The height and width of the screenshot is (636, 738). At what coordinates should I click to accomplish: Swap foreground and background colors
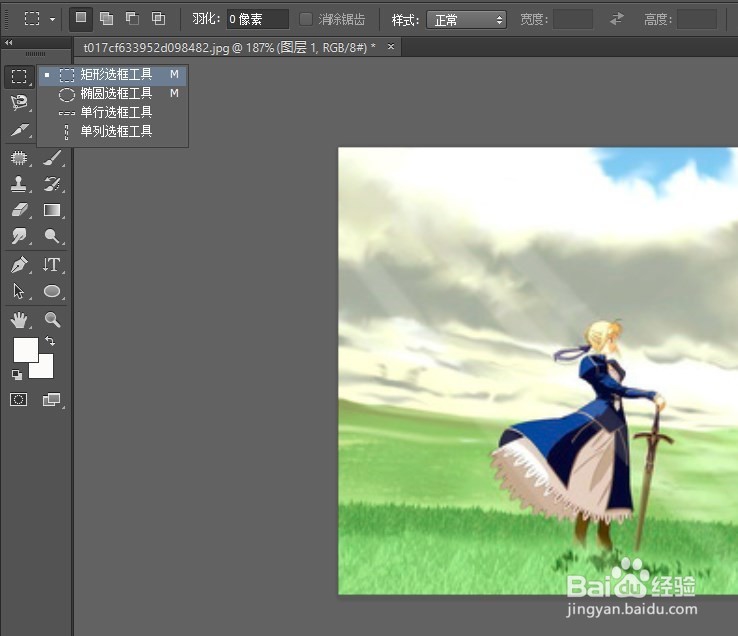(50, 340)
